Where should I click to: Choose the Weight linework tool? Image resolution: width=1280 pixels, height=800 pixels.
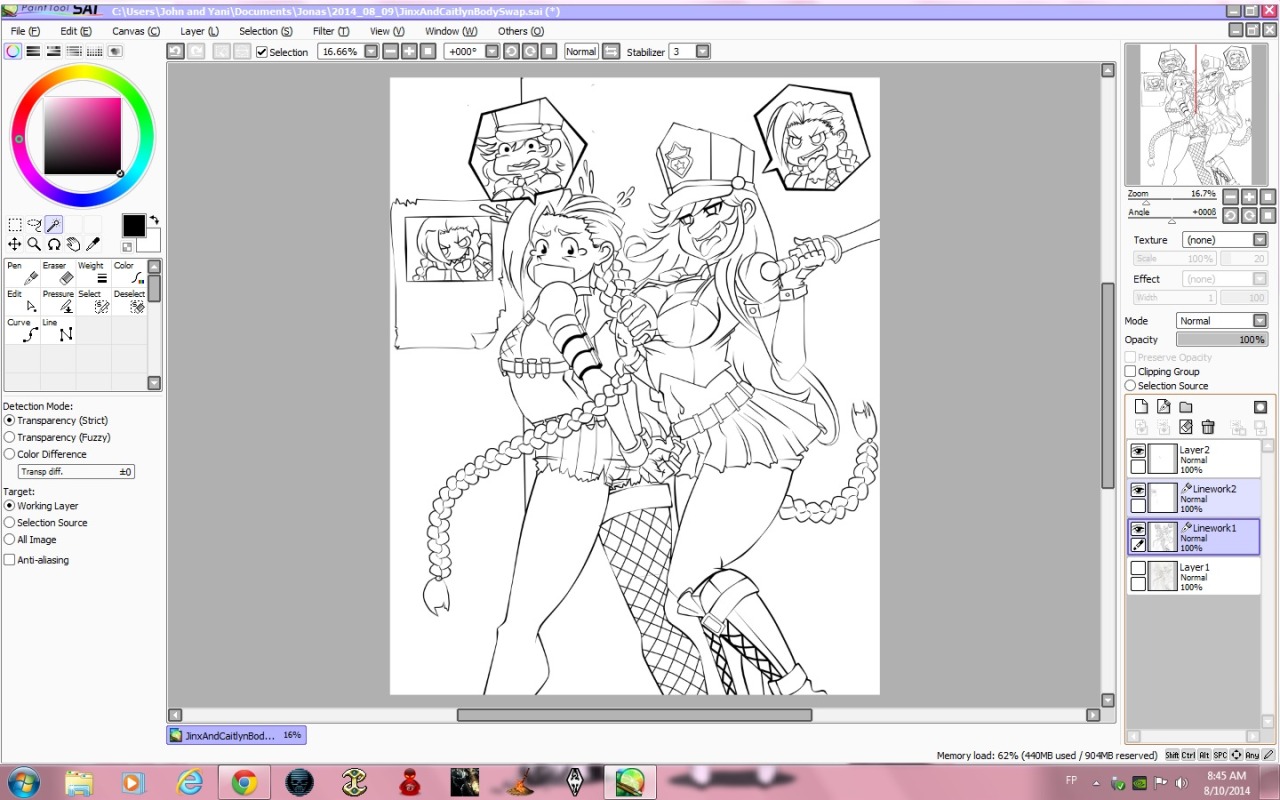point(94,273)
